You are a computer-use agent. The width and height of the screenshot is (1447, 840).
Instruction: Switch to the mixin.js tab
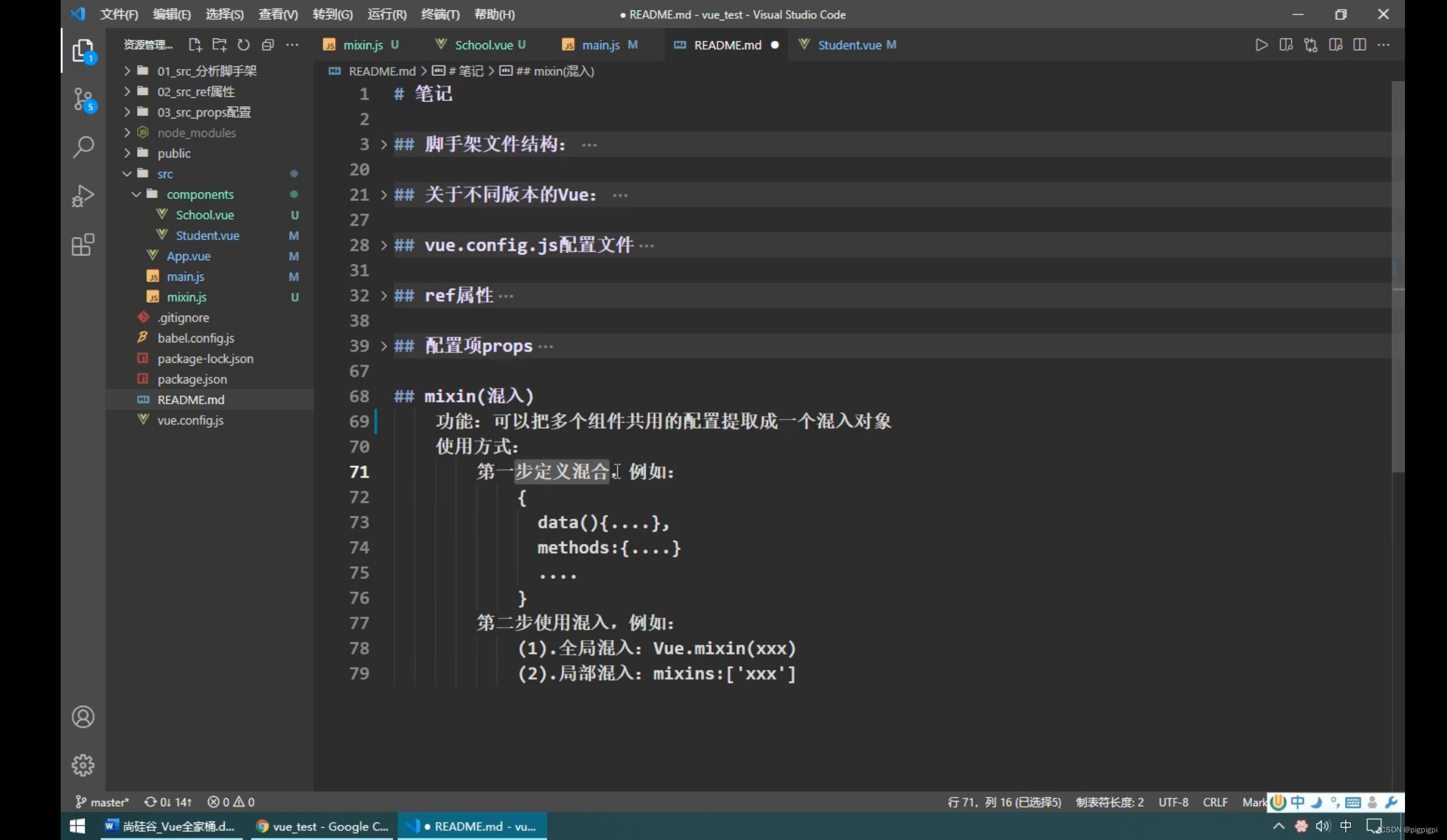click(362, 45)
